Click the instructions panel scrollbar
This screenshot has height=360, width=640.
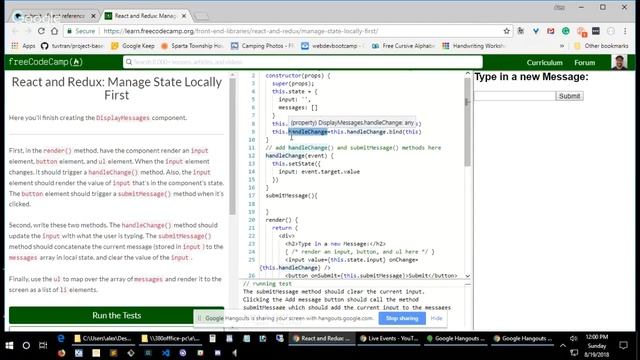[232, 146]
